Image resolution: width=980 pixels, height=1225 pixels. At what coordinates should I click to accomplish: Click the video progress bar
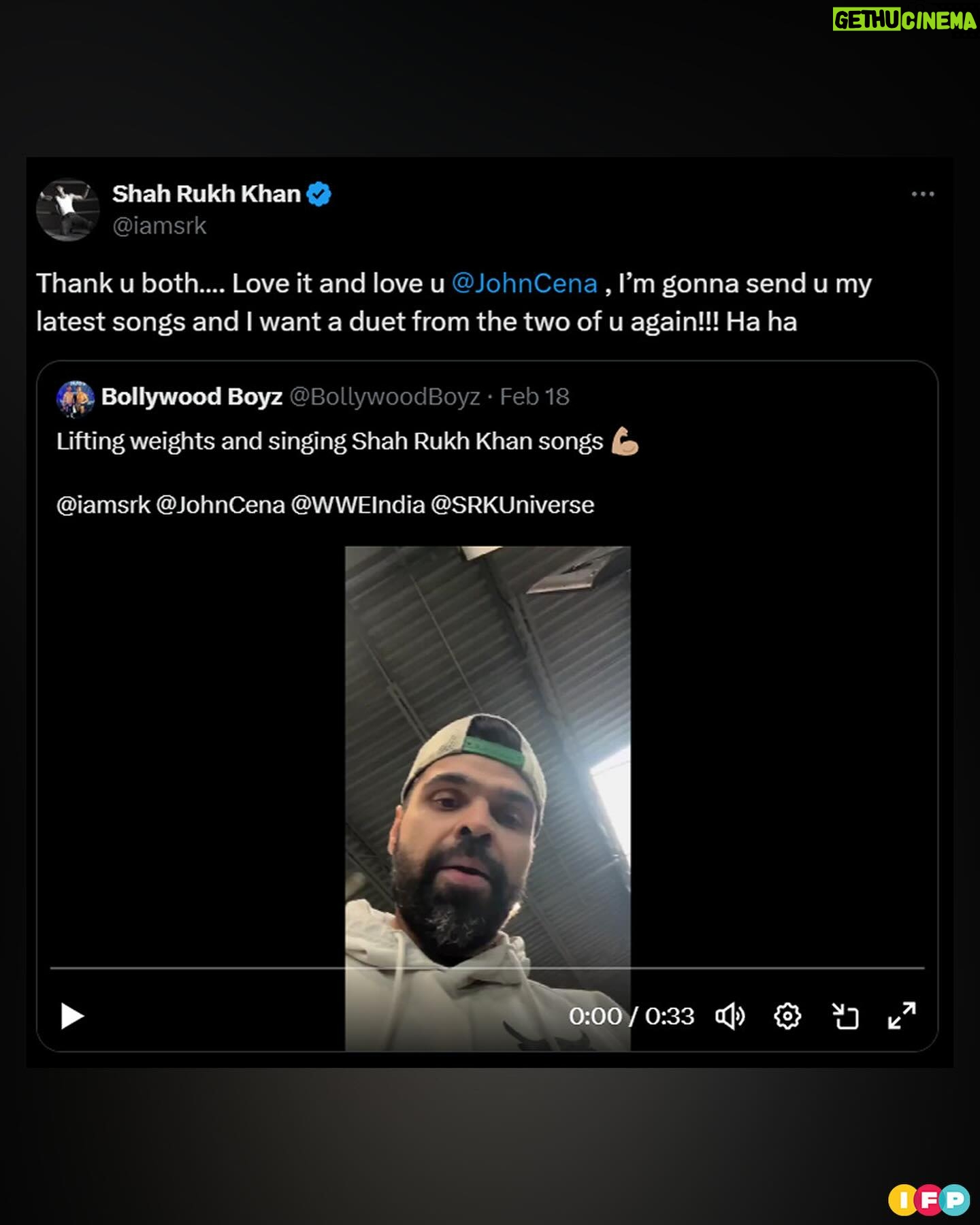[x=487, y=967]
